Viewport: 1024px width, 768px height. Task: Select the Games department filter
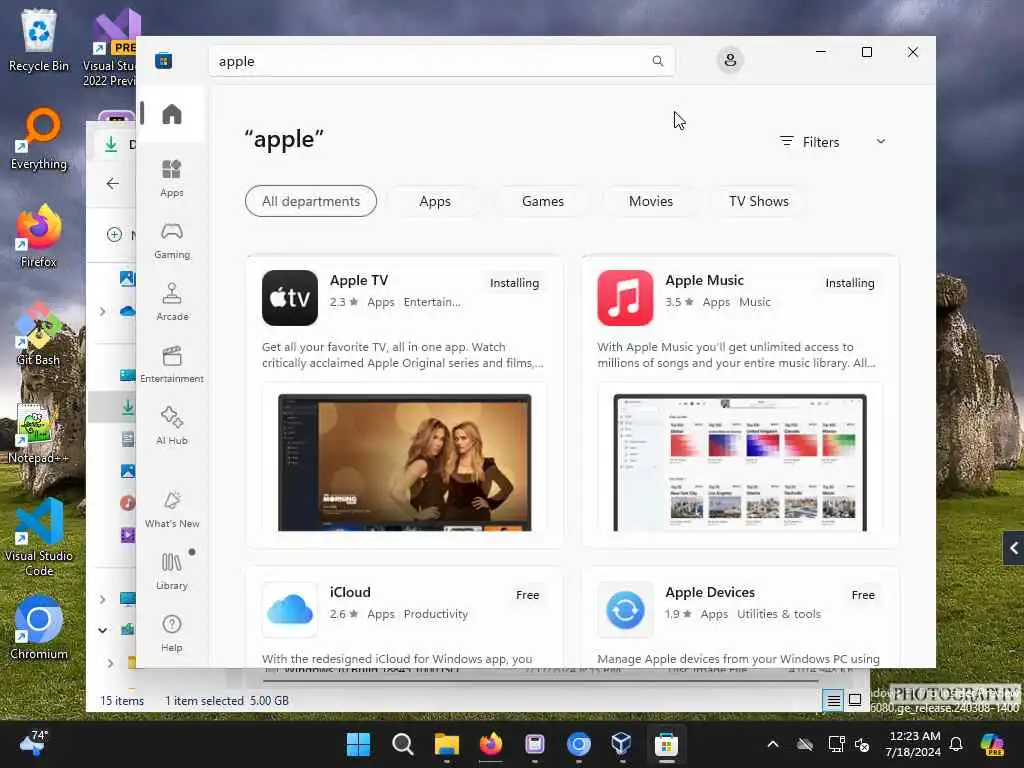[x=543, y=201]
